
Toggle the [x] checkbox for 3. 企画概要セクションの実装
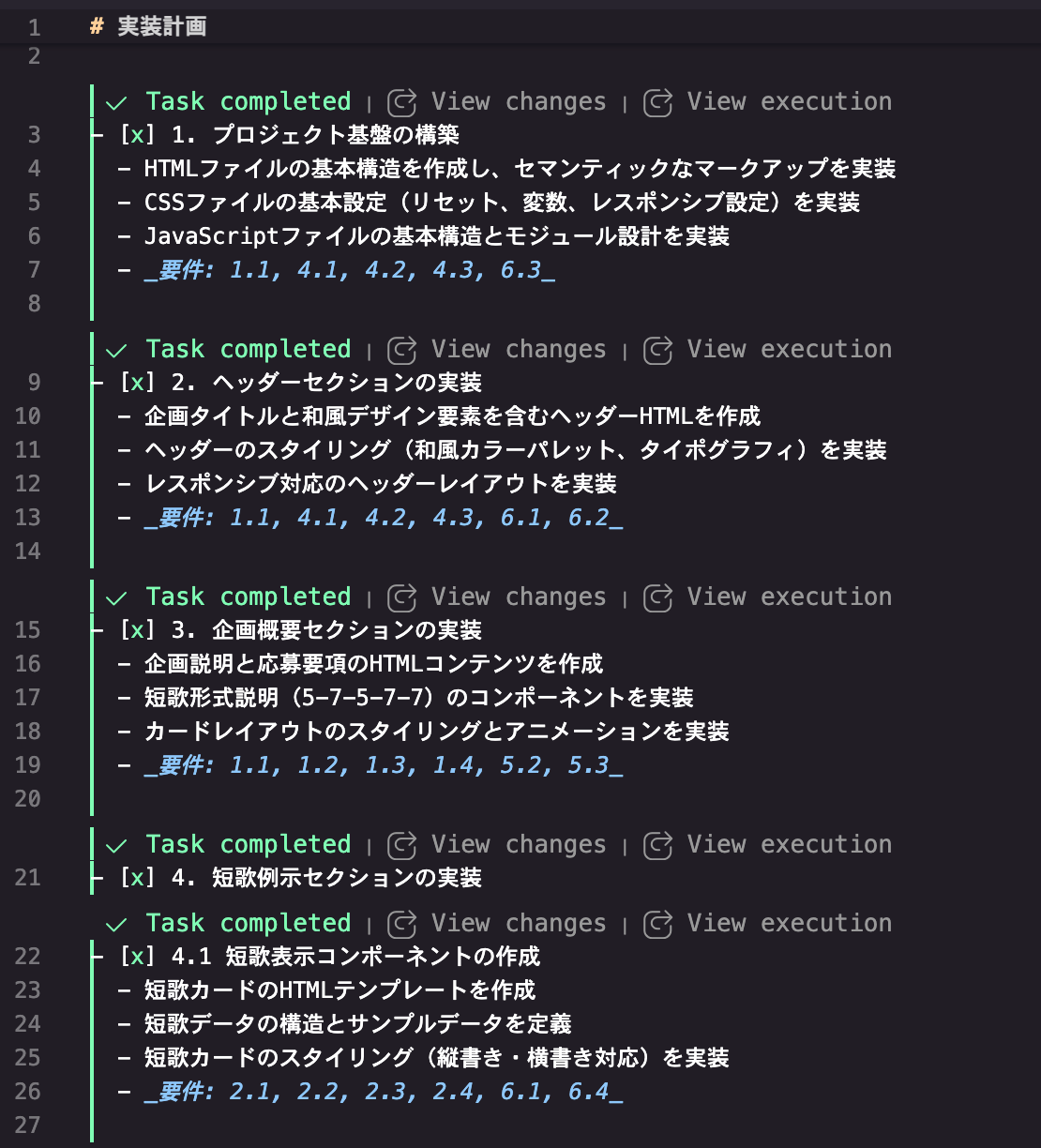coord(138,630)
